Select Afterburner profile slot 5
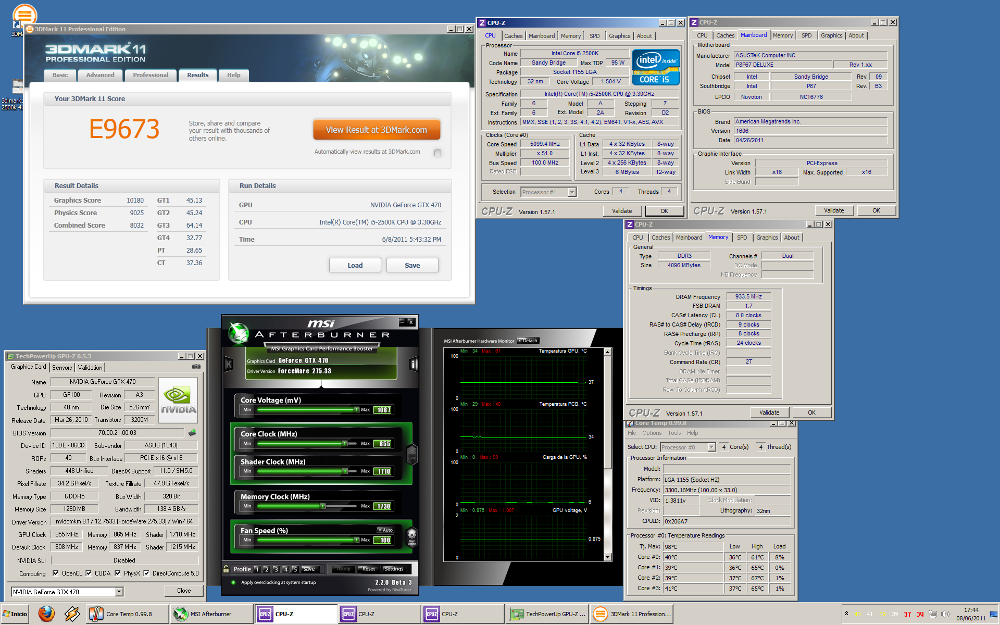 click(x=295, y=569)
